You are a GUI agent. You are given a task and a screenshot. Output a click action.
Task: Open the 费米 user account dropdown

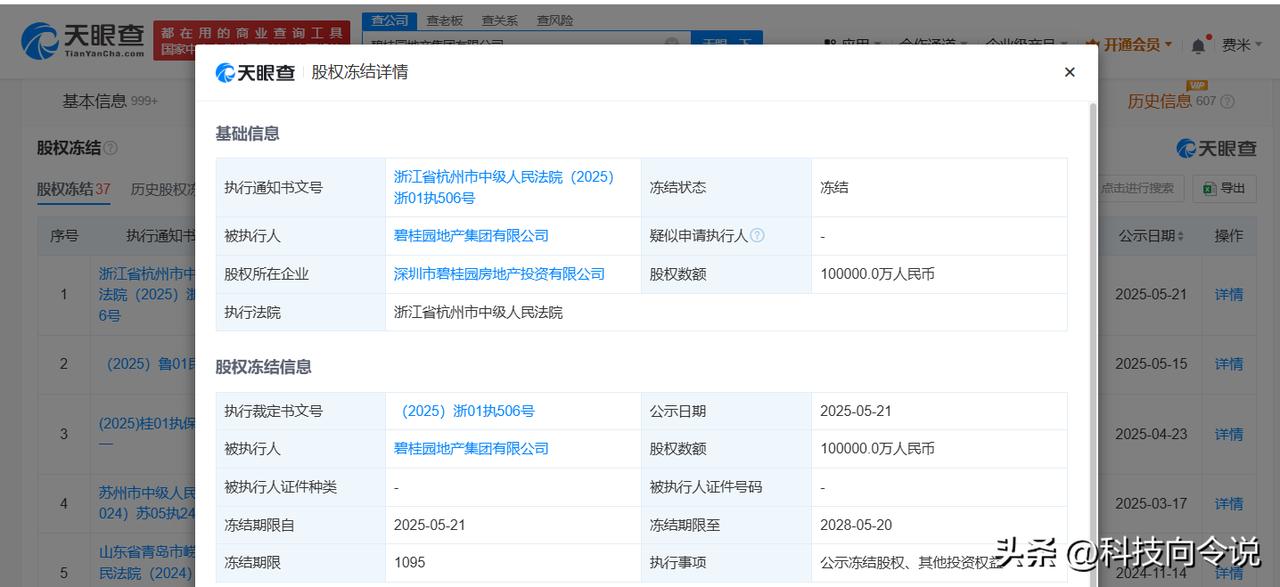[x=1240, y=45]
